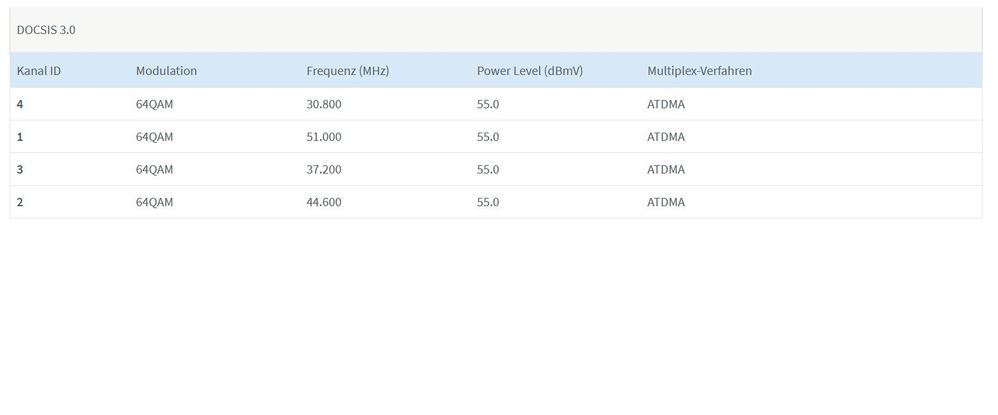The height and width of the screenshot is (415, 998).
Task: Select the row with Kanal ID 4
Action: (21, 104)
